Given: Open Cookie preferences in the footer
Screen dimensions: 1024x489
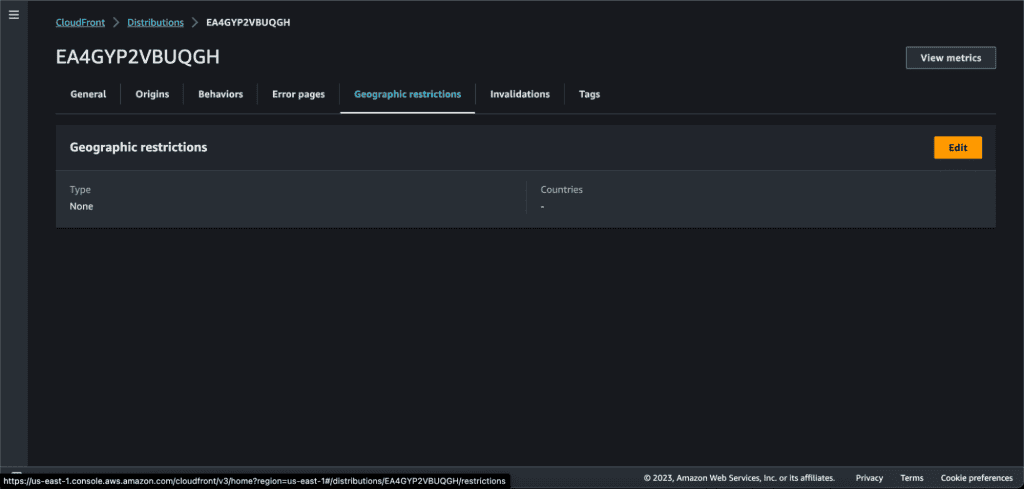Looking at the screenshot, I should pos(976,478).
